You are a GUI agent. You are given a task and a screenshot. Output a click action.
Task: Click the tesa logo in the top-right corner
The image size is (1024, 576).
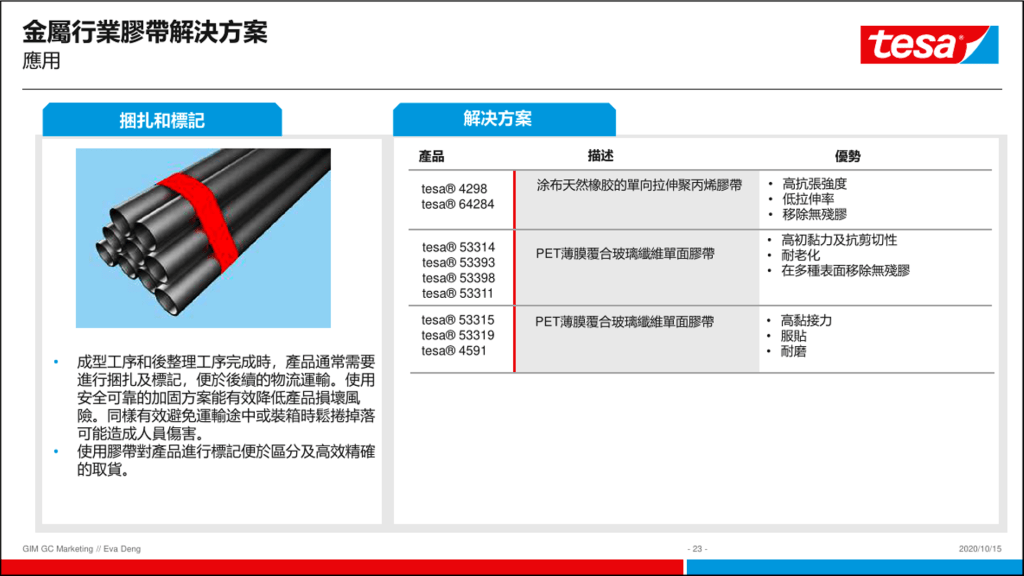point(928,45)
